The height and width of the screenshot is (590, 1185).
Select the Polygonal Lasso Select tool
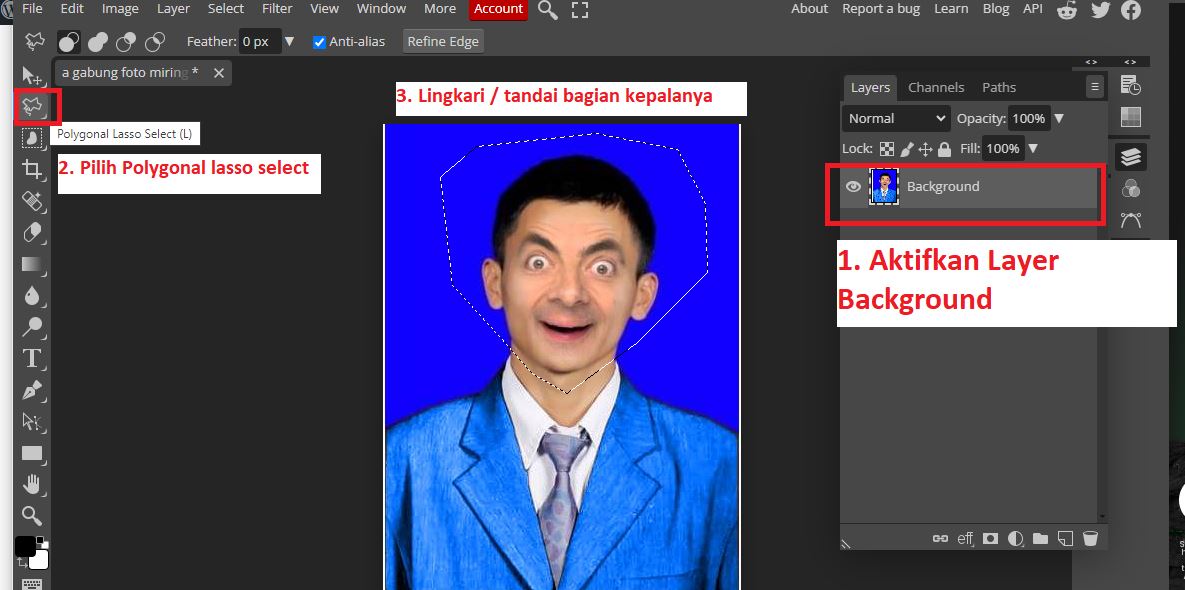pyautogui.click(x=32, y=107)
